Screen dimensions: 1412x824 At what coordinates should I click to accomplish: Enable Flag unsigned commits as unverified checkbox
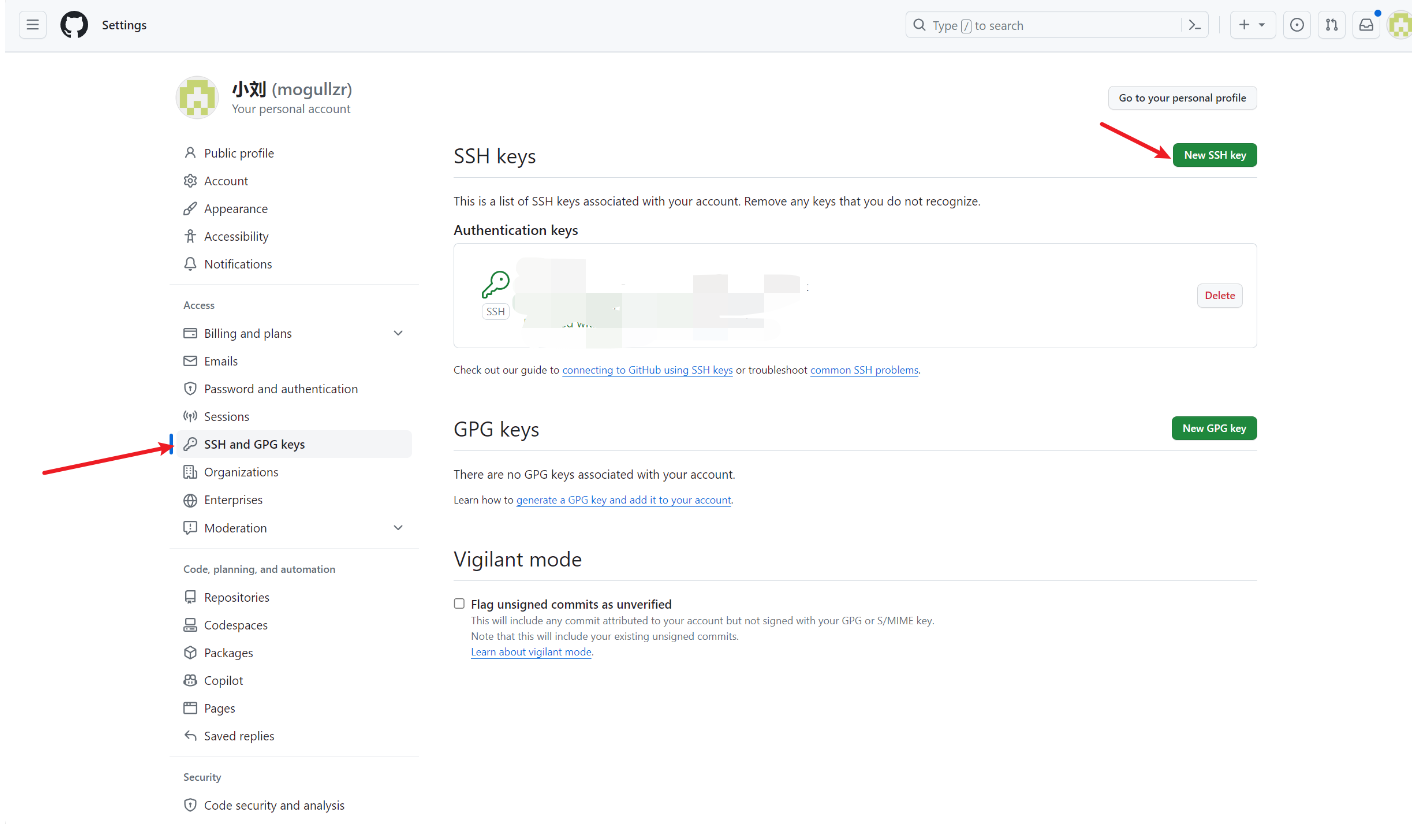459,604
